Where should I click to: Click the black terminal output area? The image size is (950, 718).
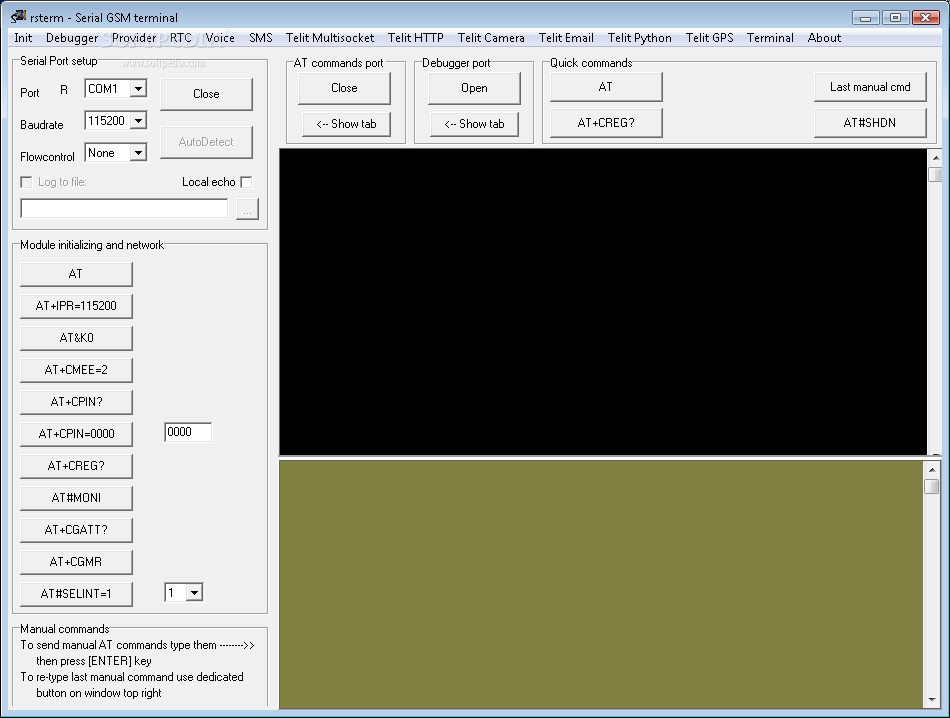603,302
